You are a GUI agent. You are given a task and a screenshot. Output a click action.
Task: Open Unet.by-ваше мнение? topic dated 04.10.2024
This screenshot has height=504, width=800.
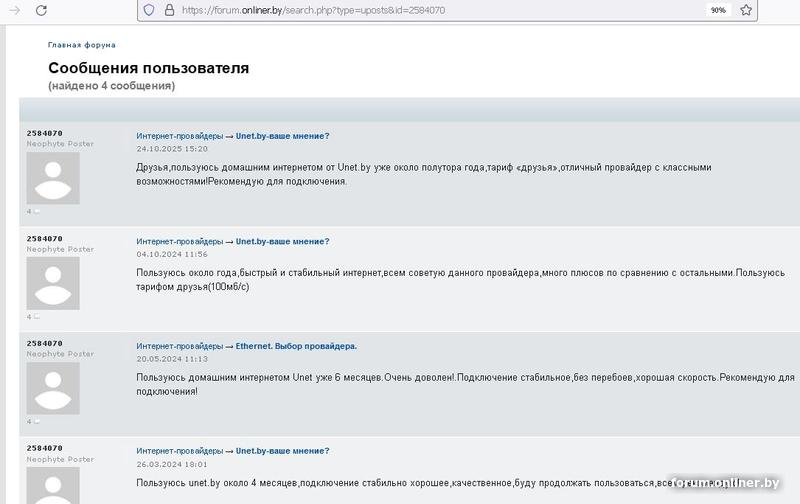point(282,241)
